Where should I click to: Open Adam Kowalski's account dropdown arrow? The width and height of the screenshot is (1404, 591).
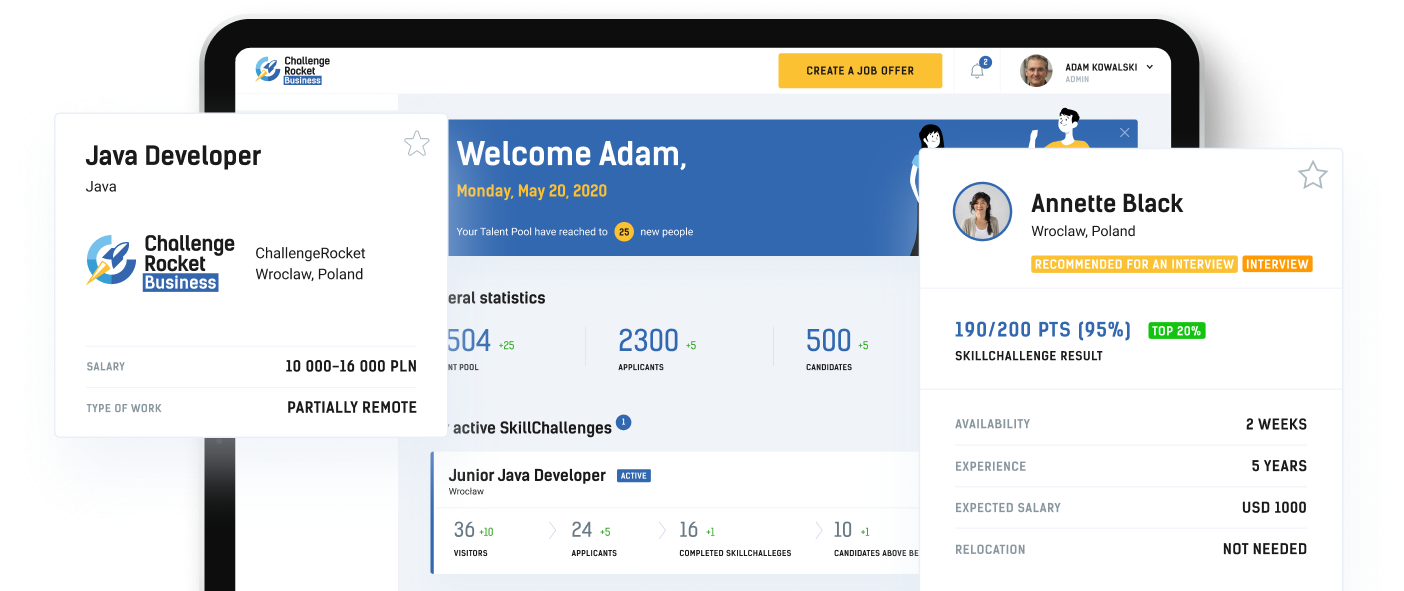point(1149,67)
